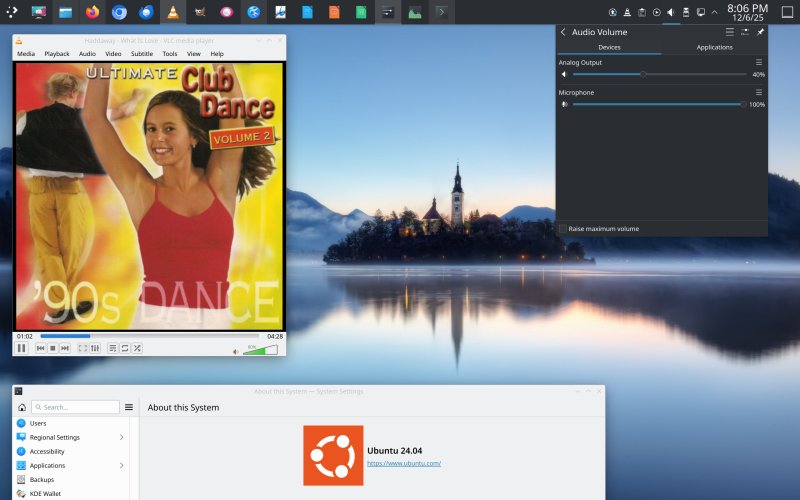Toggle VLC fullscreen mode

(83, 348)
